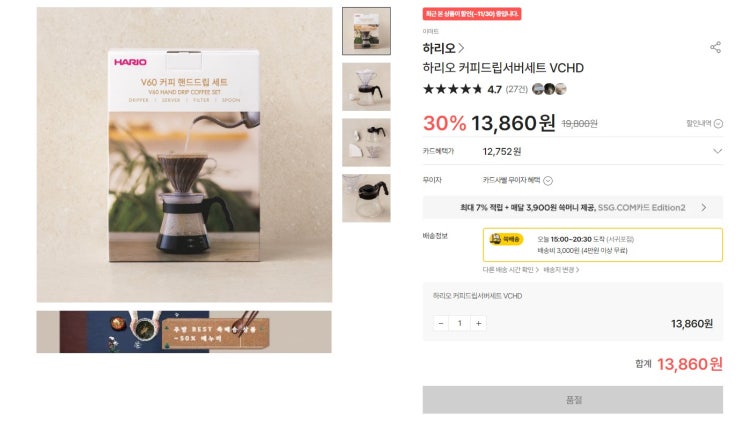Select the first product box thumbnail
Image resolution: width=743 pixels, height=426 pixels.
pyautogui.click(x=366, y=31)
